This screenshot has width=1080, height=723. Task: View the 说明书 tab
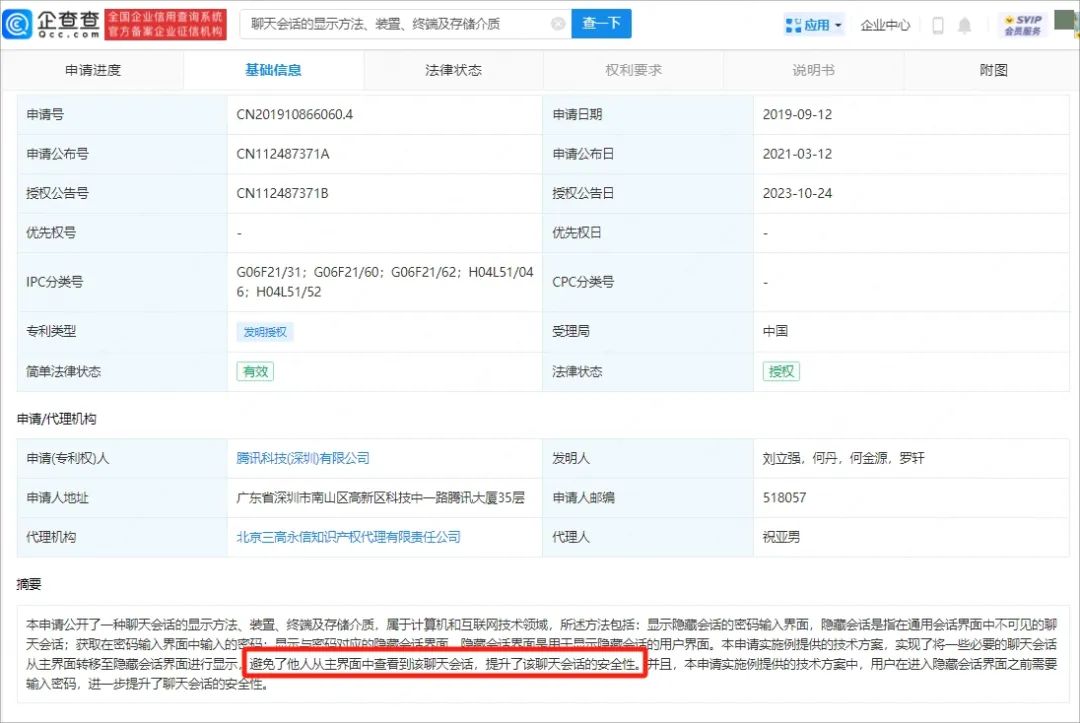(813, 70)
